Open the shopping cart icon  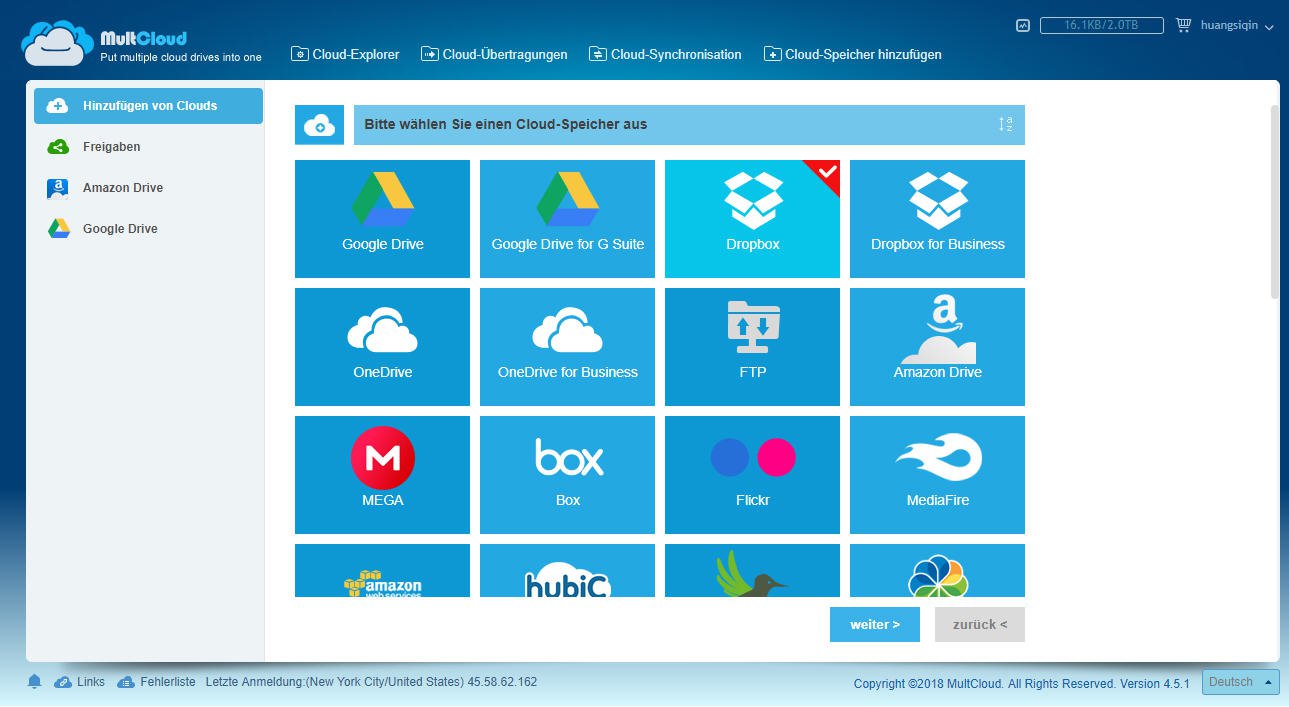1184,26
